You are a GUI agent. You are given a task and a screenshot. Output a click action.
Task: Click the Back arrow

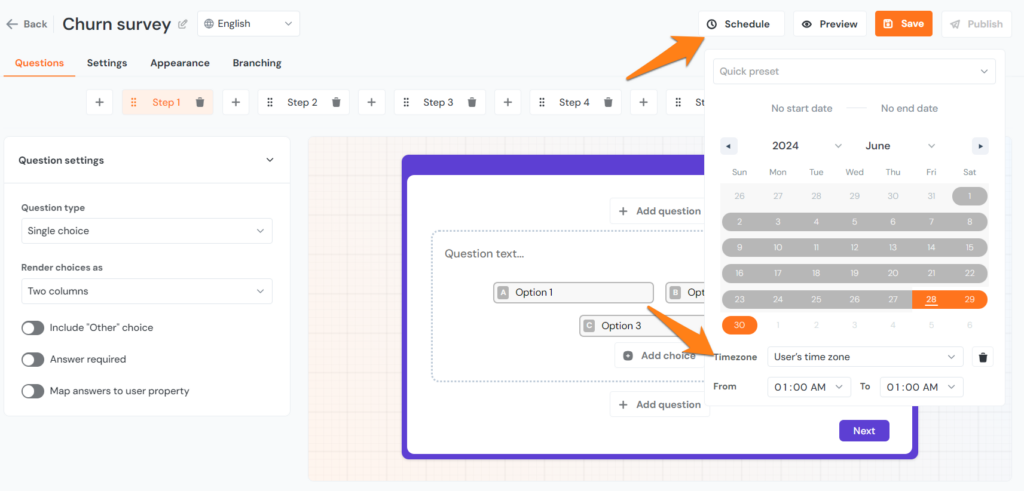(26, 24)
